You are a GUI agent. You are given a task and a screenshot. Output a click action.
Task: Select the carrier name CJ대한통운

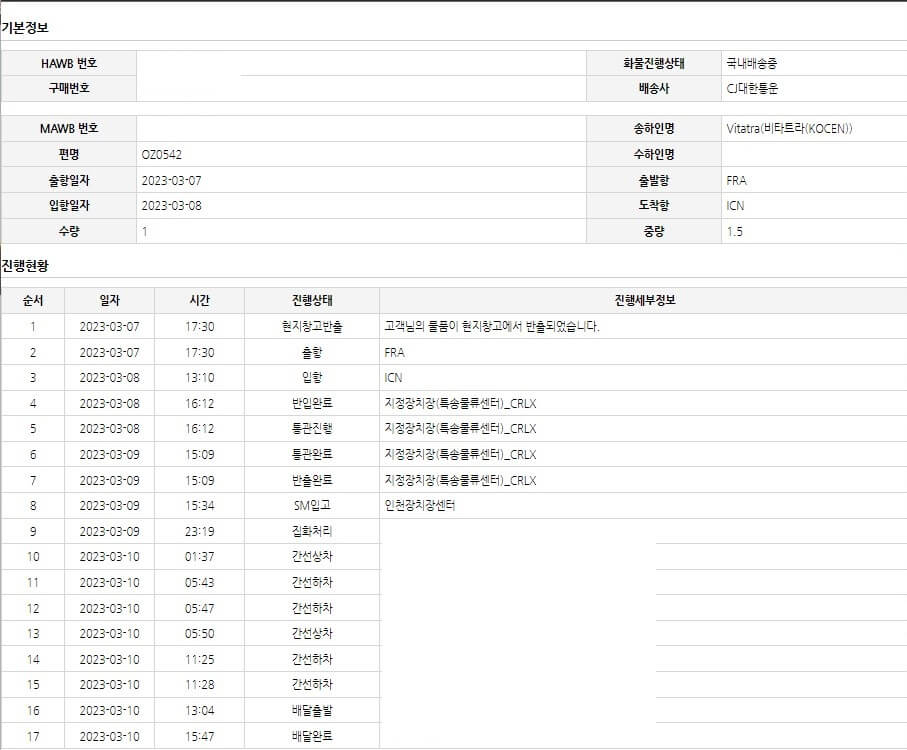tap(752, 88)
